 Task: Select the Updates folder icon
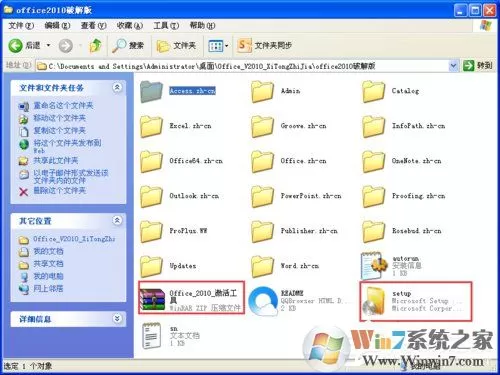tap(151, 266)
